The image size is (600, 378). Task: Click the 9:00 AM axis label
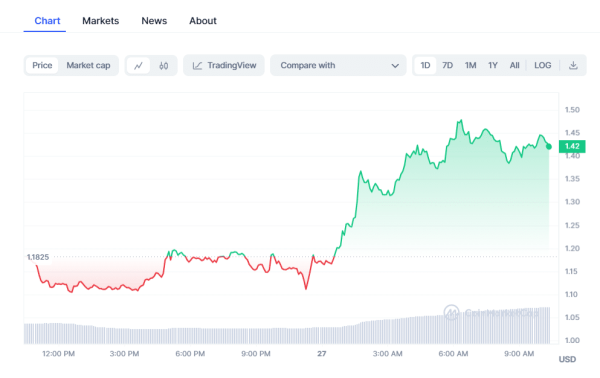point(519,354)
